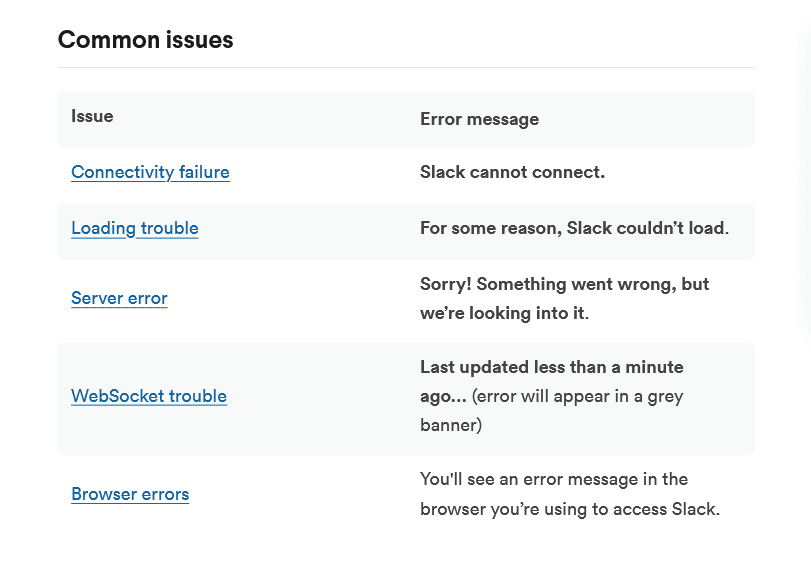Click the Error message column header
The image size is (811, 570).
479,119
